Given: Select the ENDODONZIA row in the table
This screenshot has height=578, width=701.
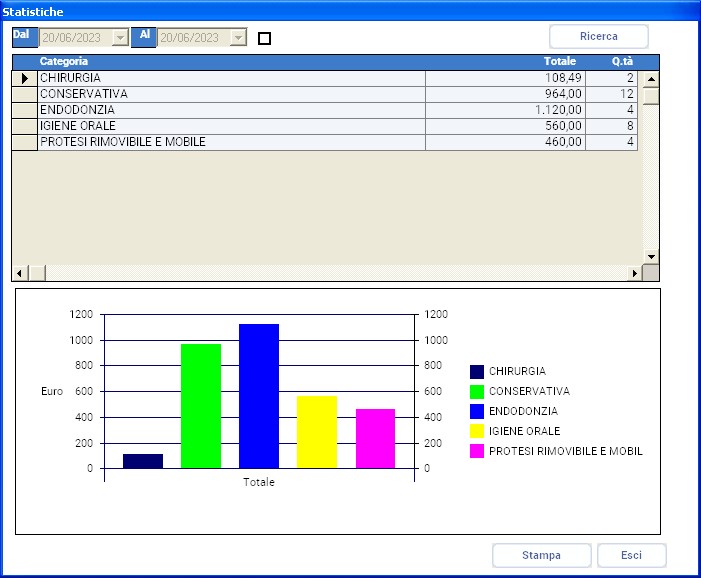Looking at the screenshot, I should (x=230, y=110).
